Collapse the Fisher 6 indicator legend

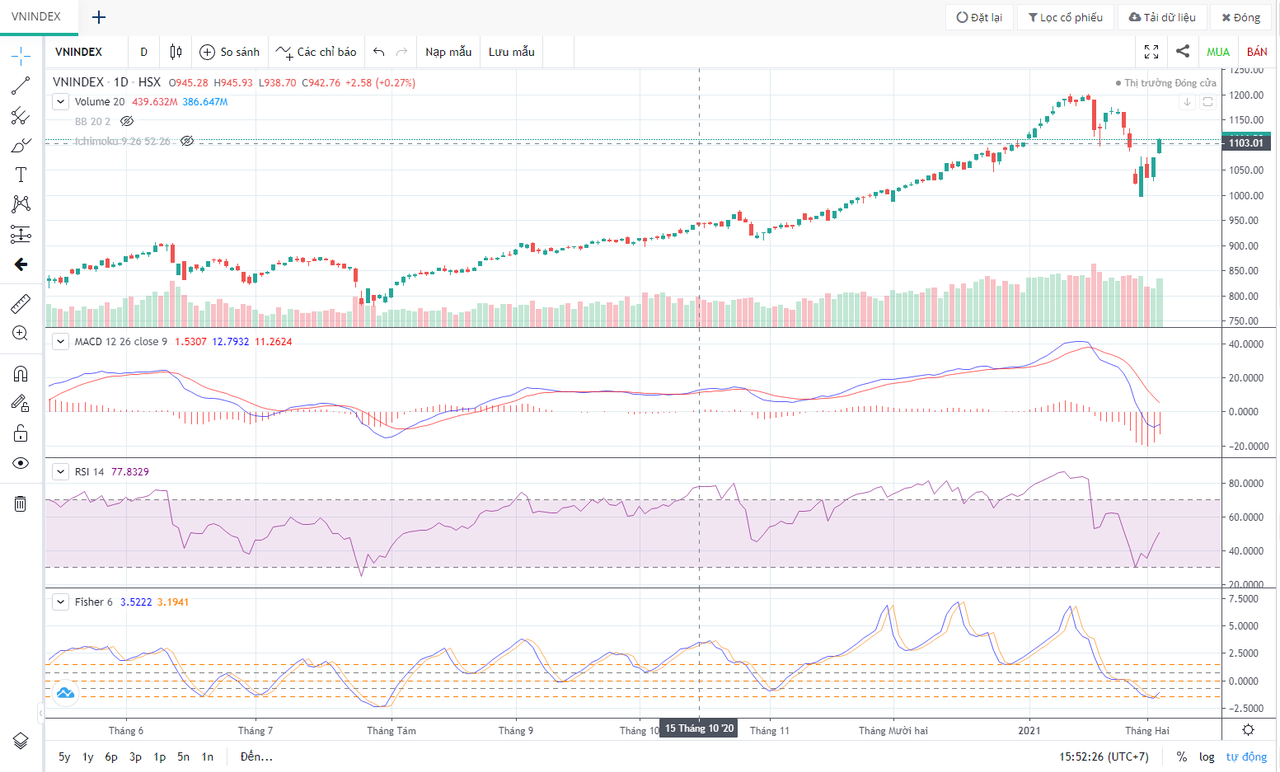click(x=60, y=602)
